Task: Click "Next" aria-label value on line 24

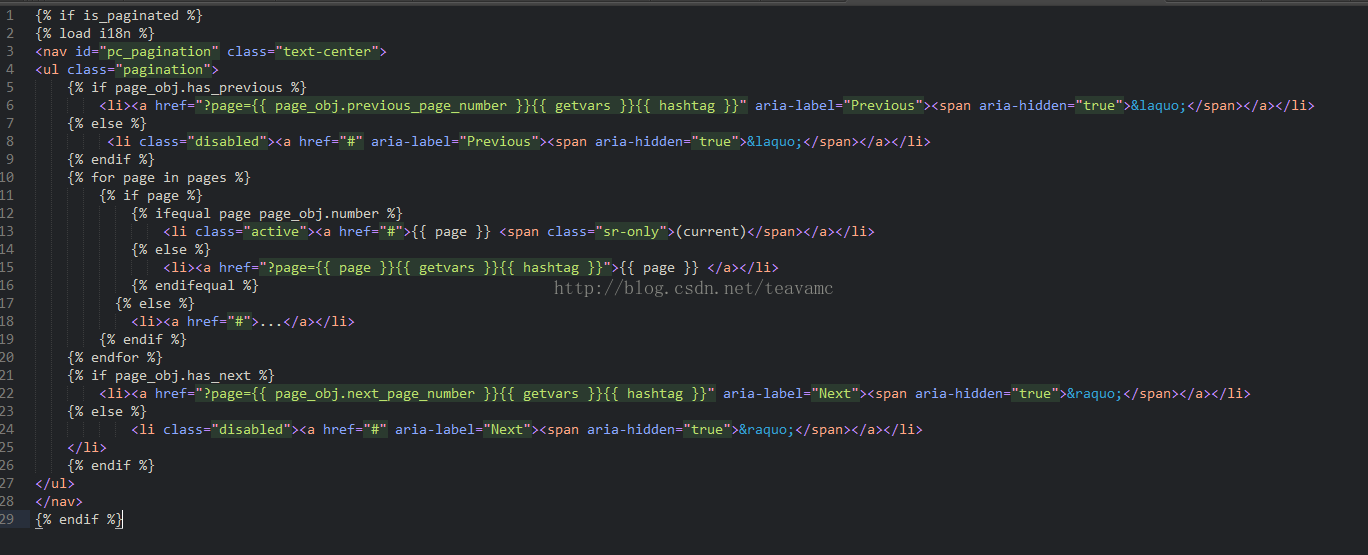Action: [507, 430]
